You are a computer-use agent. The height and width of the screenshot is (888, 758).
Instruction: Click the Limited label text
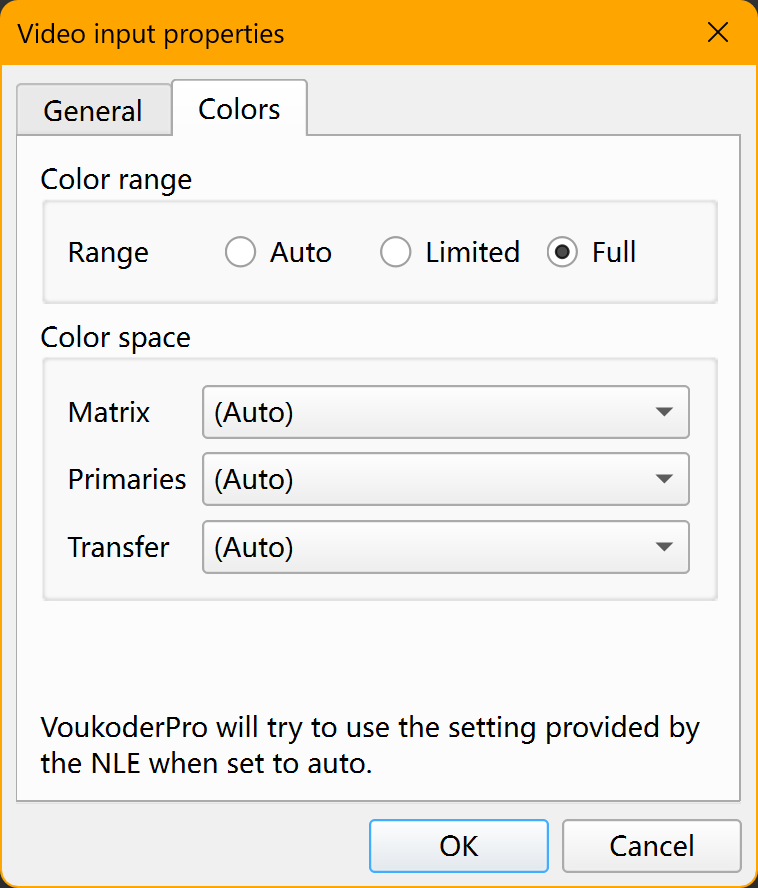click(x=472, y=252)
